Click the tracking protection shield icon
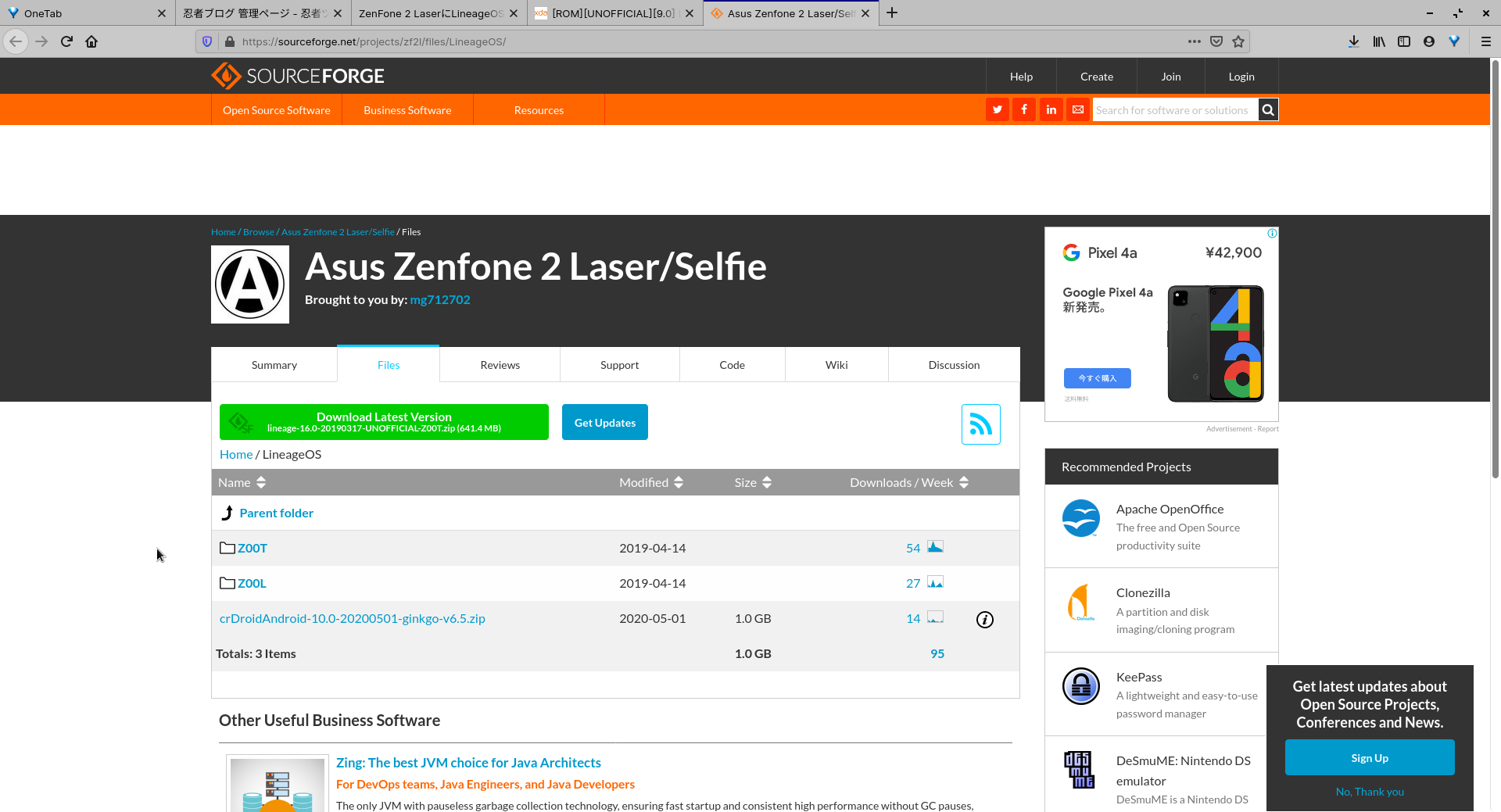The image size is (1501, 812). [207, 41]
